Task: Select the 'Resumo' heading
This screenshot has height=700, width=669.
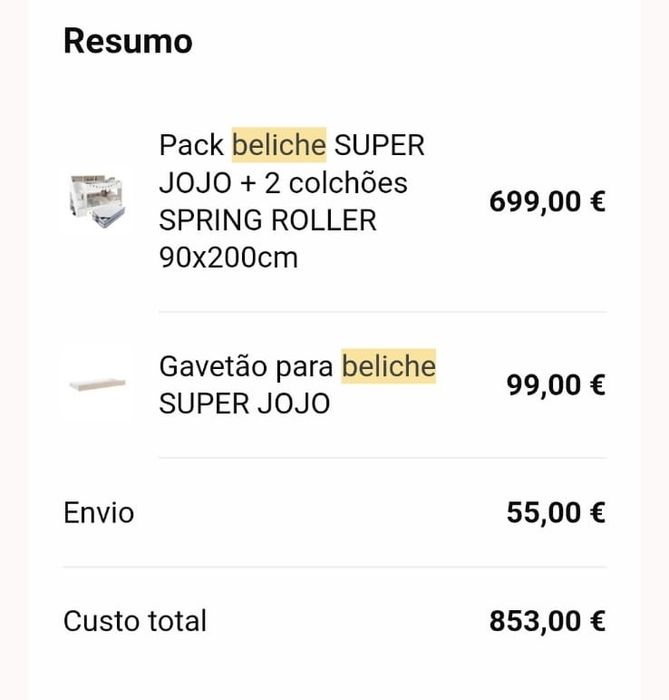Action: [x=128, y=42]
